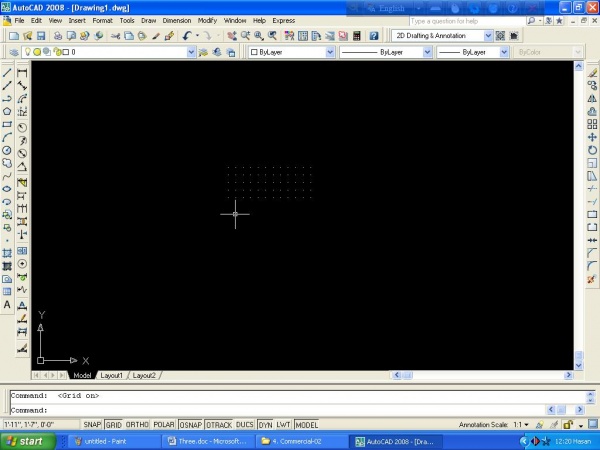Viewport: 600px width, 450px height.
Task: Click the Open file icon
Action: (27, 36)
